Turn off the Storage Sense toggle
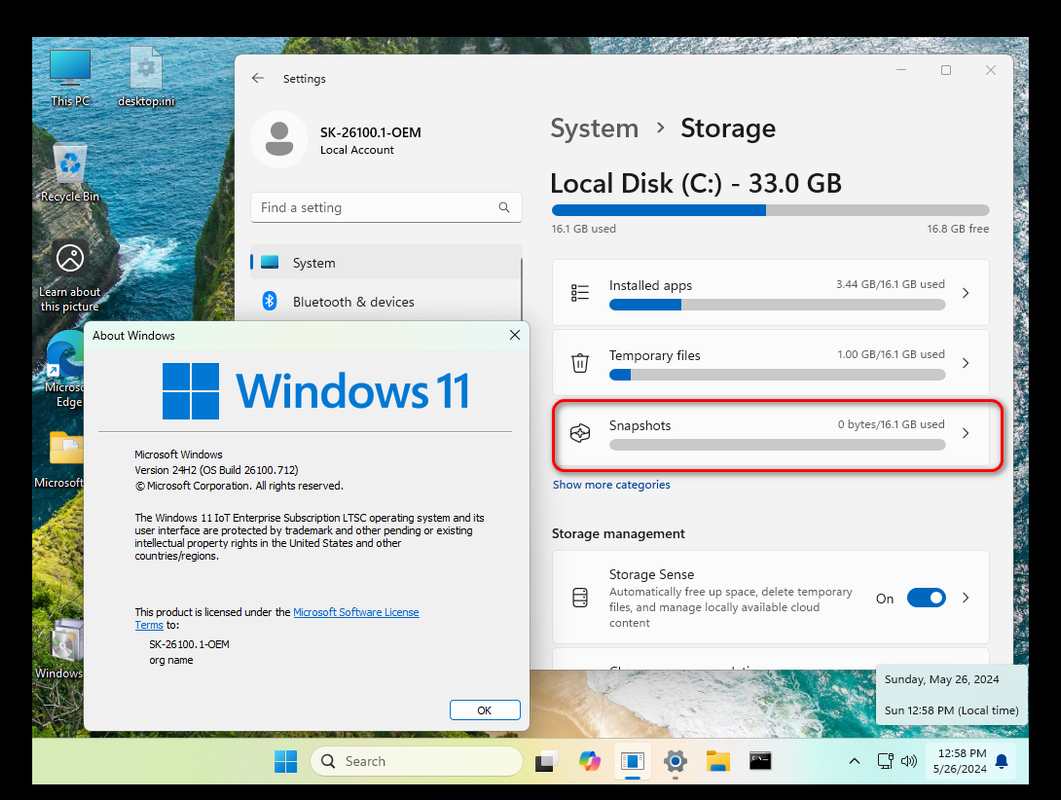The image size is (1061, 800). point(926,598)
